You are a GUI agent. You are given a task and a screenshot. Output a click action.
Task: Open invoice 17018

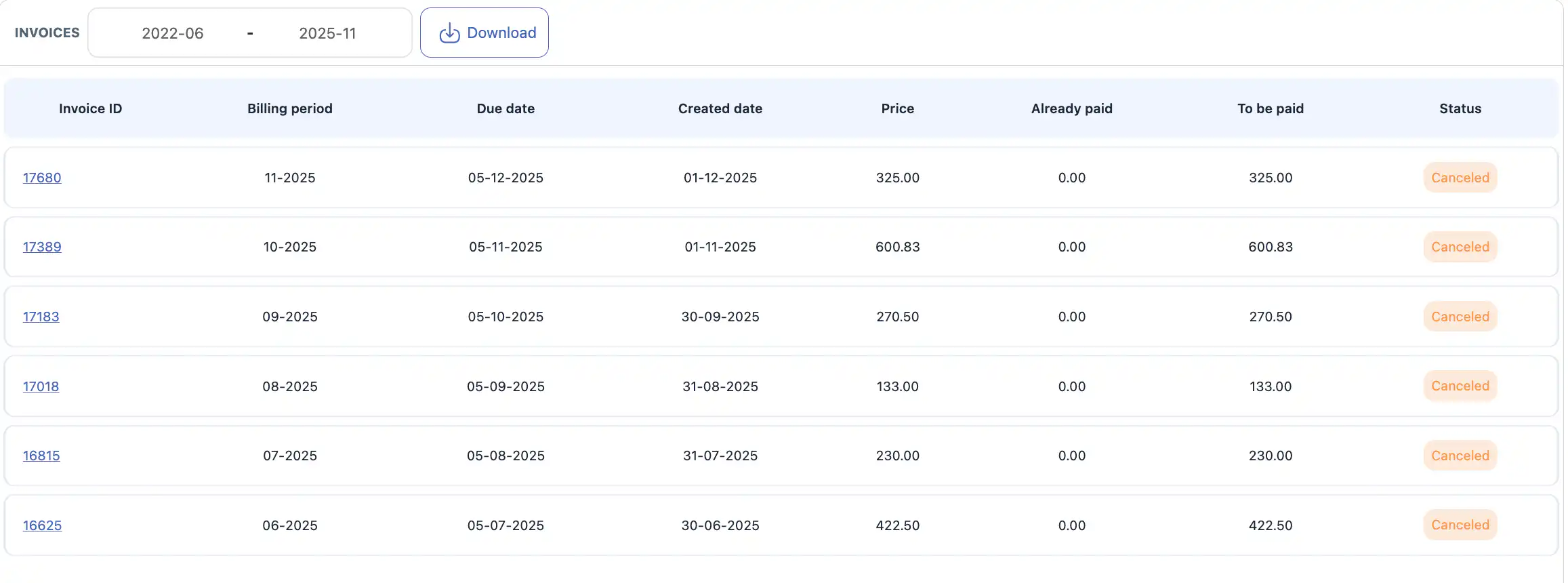click(x=41, y=386)
